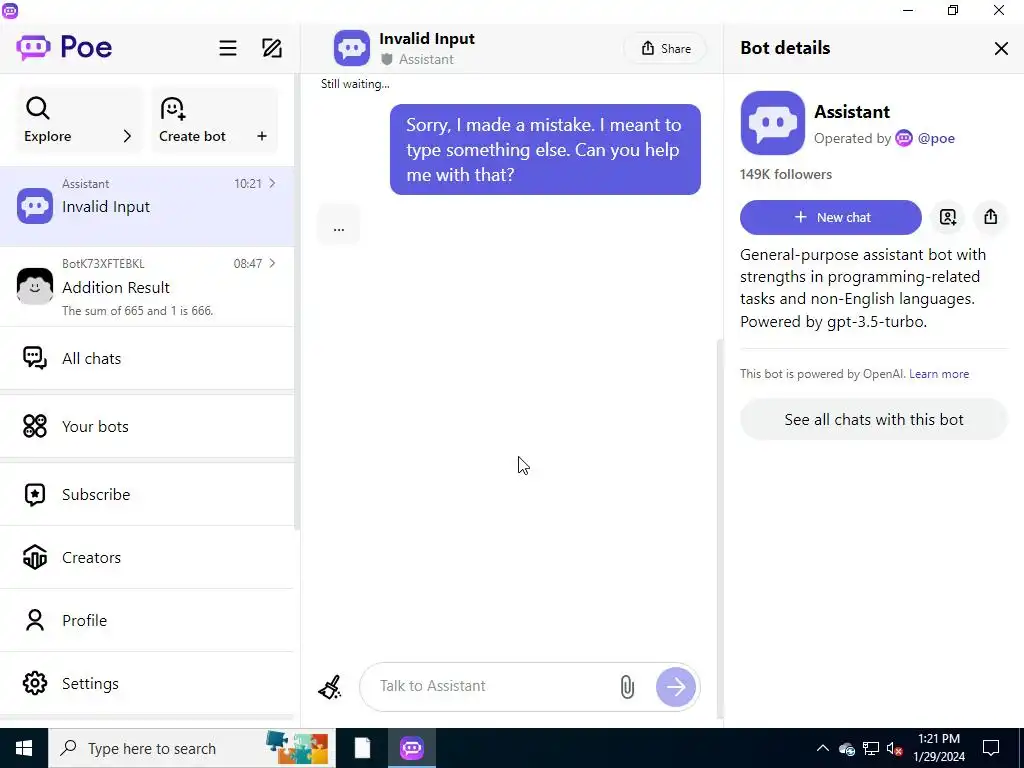Click the shield icon next to Assistant in header
Screen dimensions: 1024x768
(387, 59)
